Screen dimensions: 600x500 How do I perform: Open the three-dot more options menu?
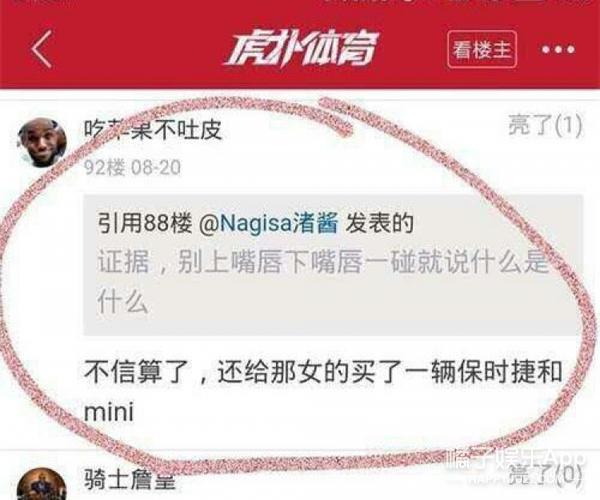point(558,50)
